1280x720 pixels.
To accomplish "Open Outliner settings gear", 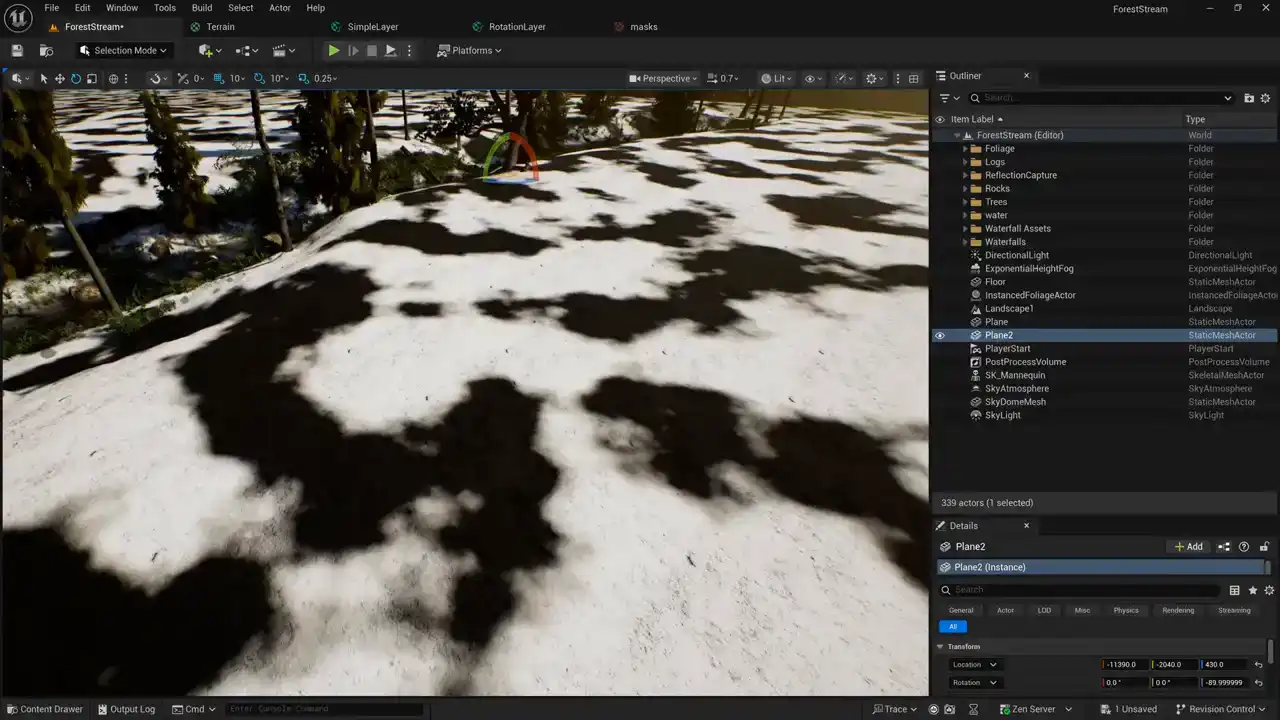I will (1265, 98).
